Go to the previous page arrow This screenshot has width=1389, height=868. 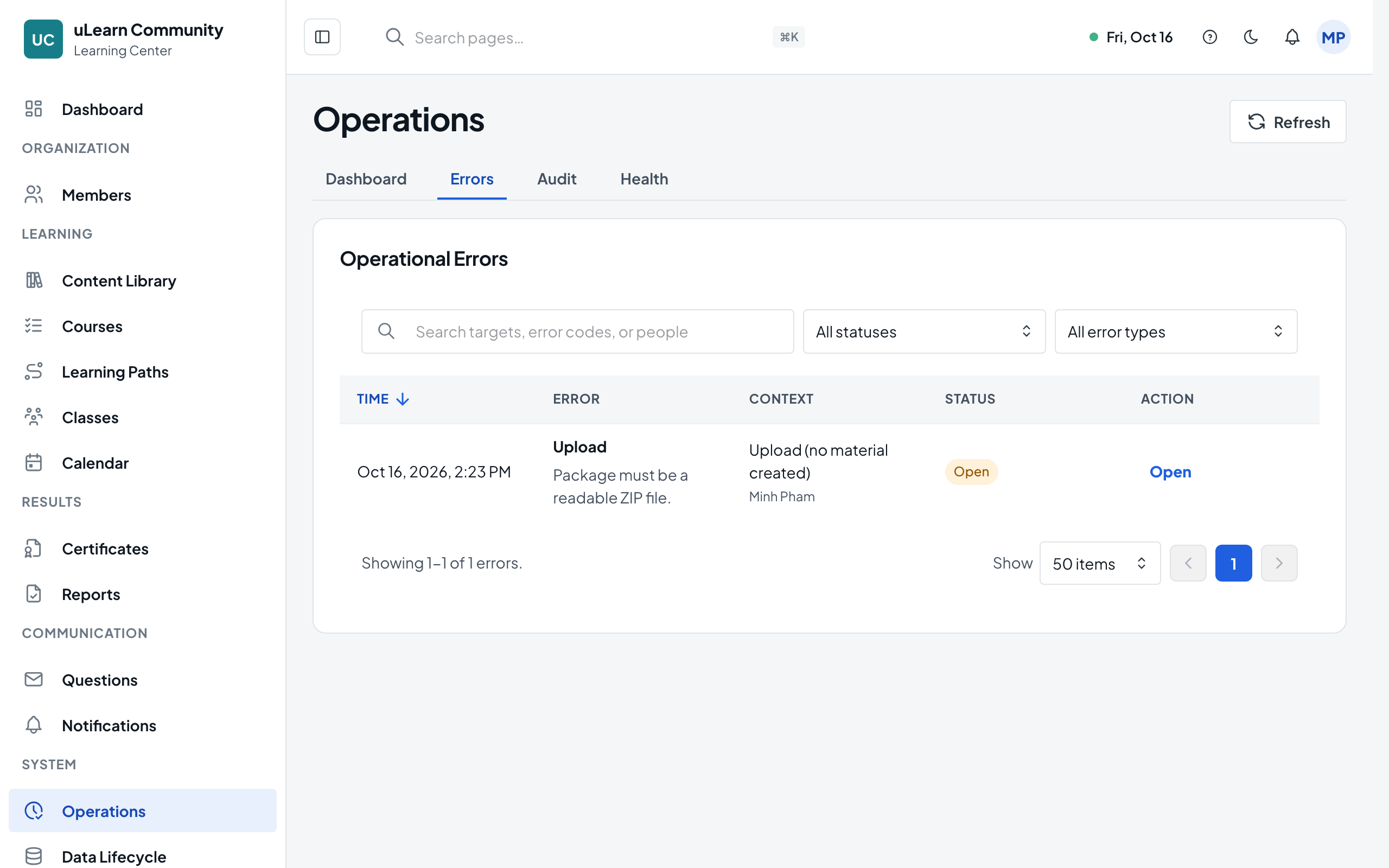coord(1188,563)
